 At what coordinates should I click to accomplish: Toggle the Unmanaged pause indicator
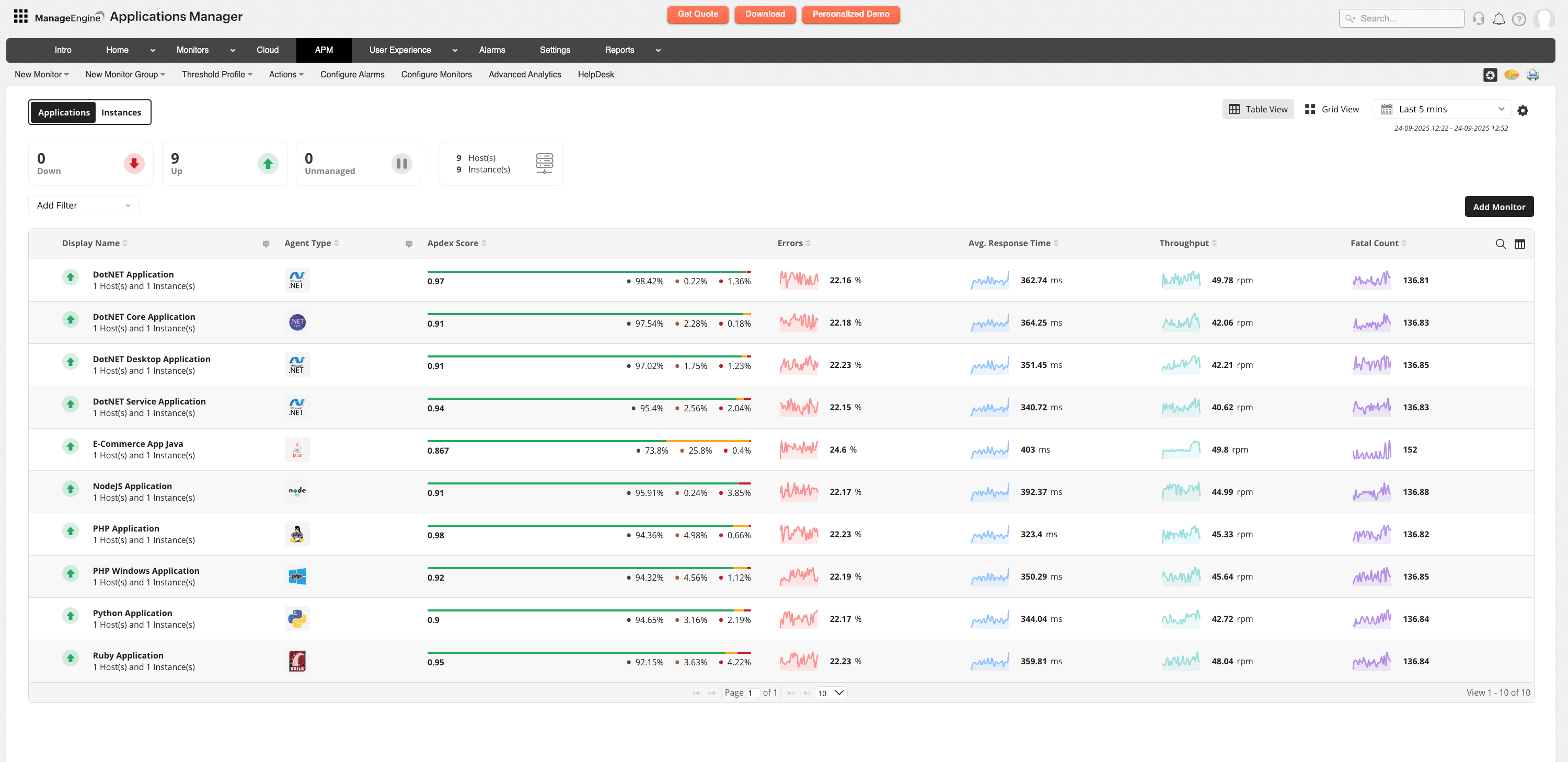[x=401, y=163]
